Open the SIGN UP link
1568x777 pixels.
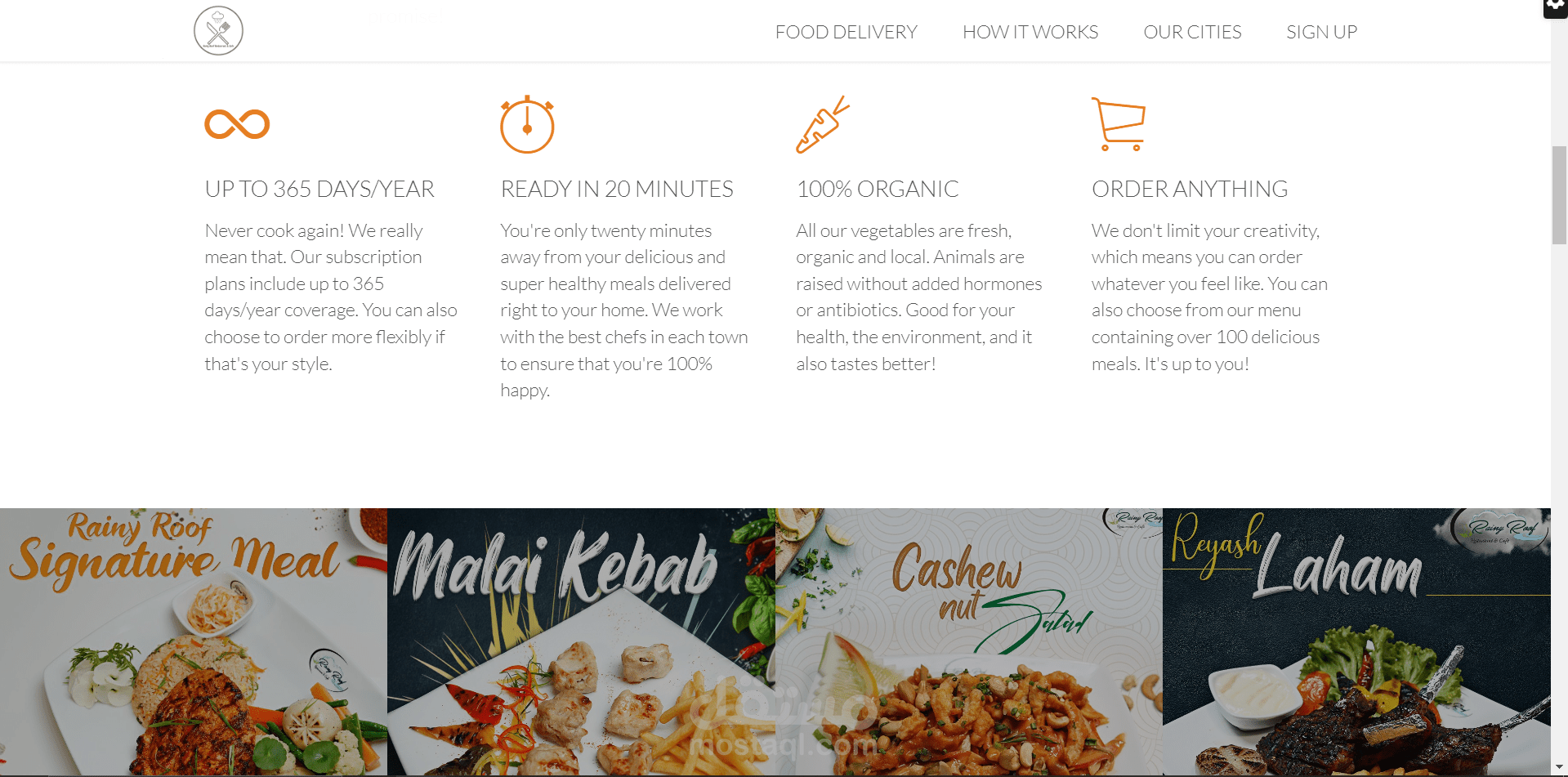tap(1321, 32)
